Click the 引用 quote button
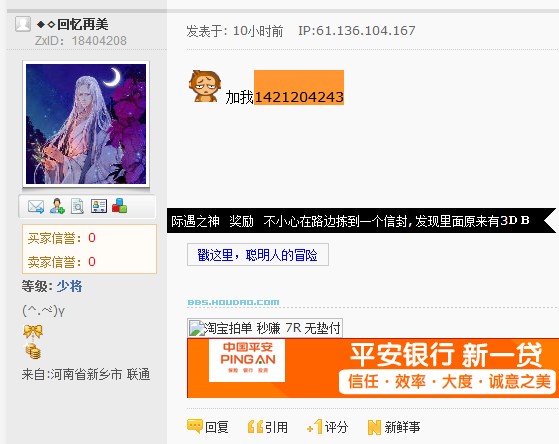This screenshot has width=559, height=444. 268,427
